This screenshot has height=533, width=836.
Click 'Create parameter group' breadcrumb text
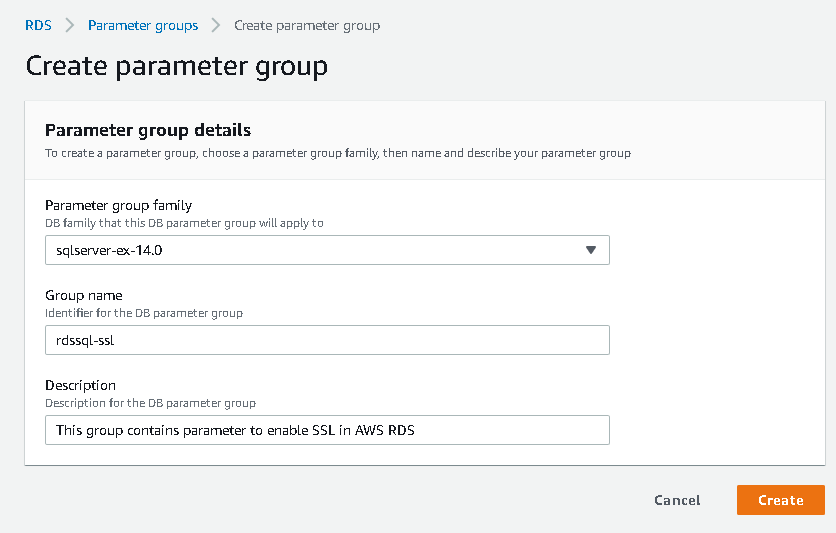click(x=307, y=25)
